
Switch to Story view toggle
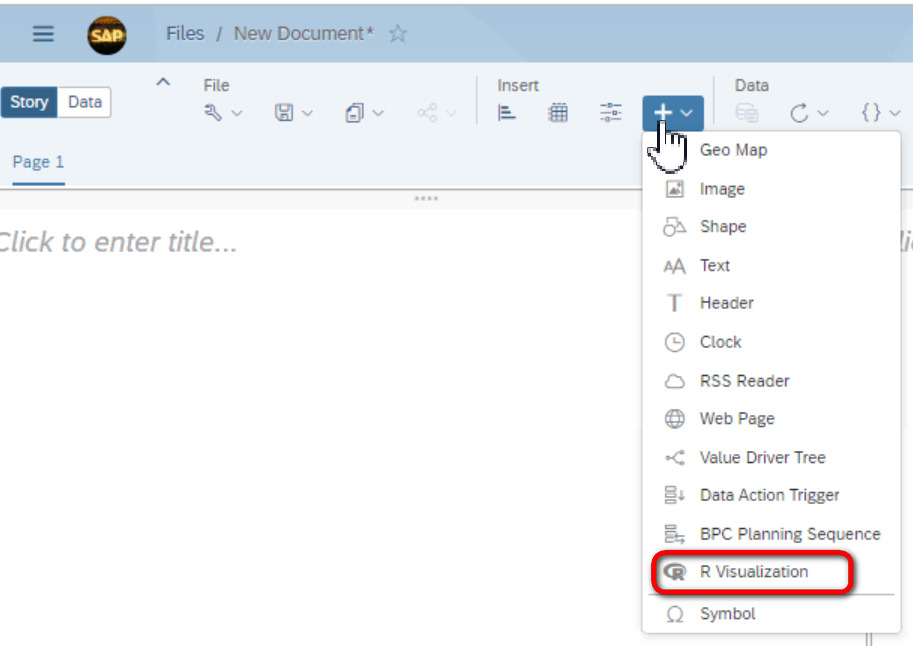[x=29, y=102]
